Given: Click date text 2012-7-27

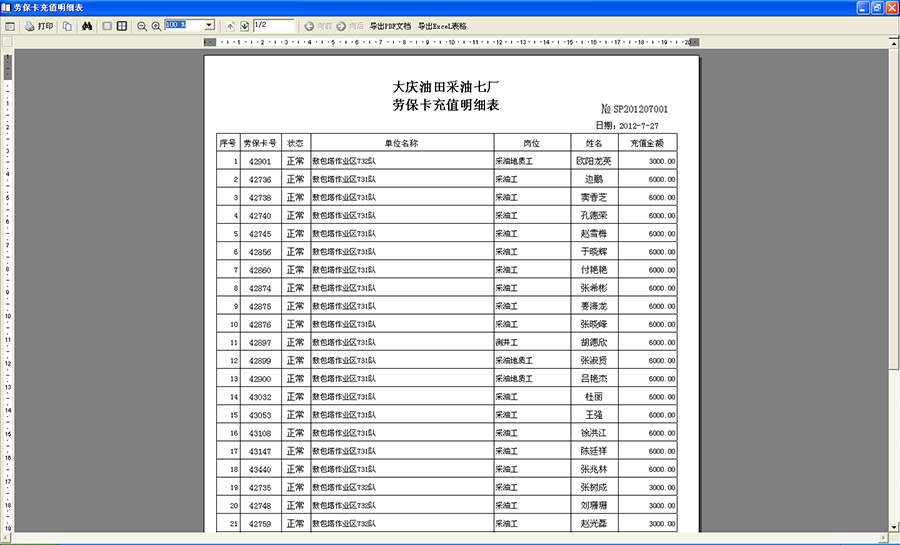Looking at the screenshot, I should (x=639, y=126).
